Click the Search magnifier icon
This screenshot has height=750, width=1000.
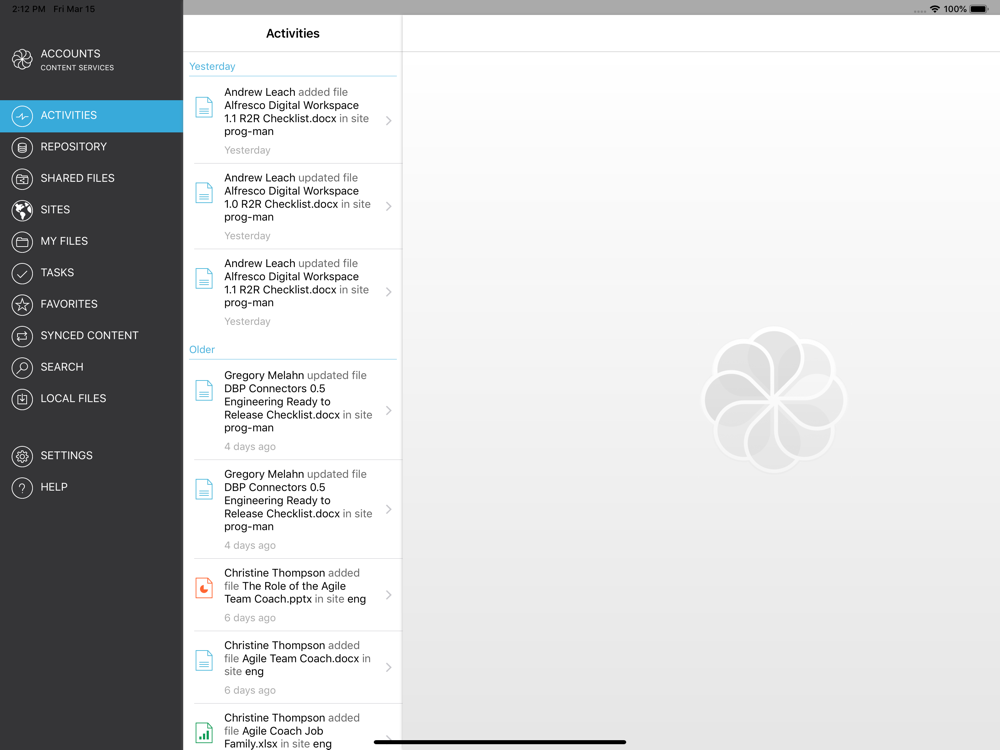click(x=22, y=367)
